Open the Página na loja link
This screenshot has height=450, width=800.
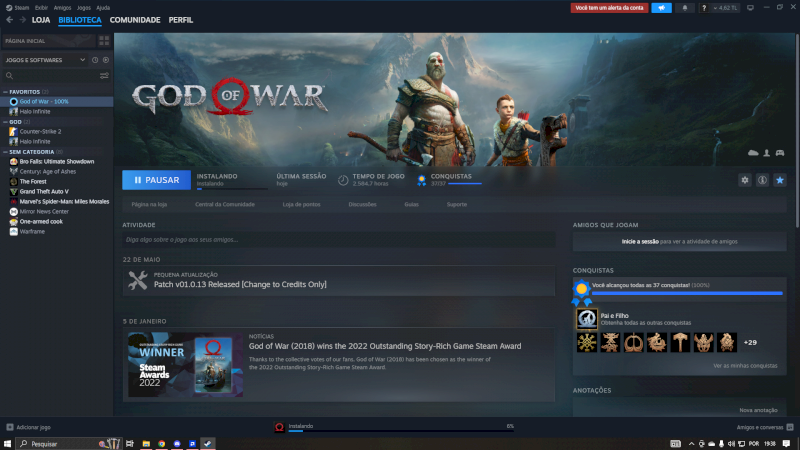click(x=149, y=205)
